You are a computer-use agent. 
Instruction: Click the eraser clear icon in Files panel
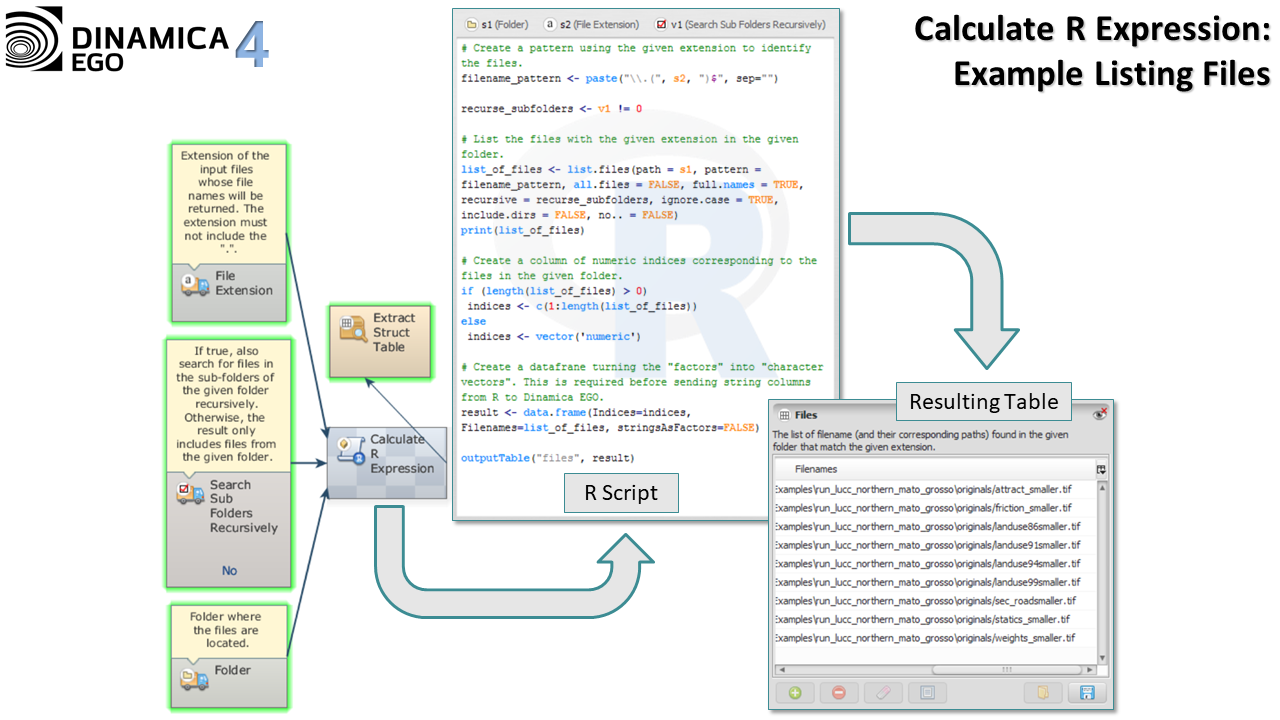(883, 692)
